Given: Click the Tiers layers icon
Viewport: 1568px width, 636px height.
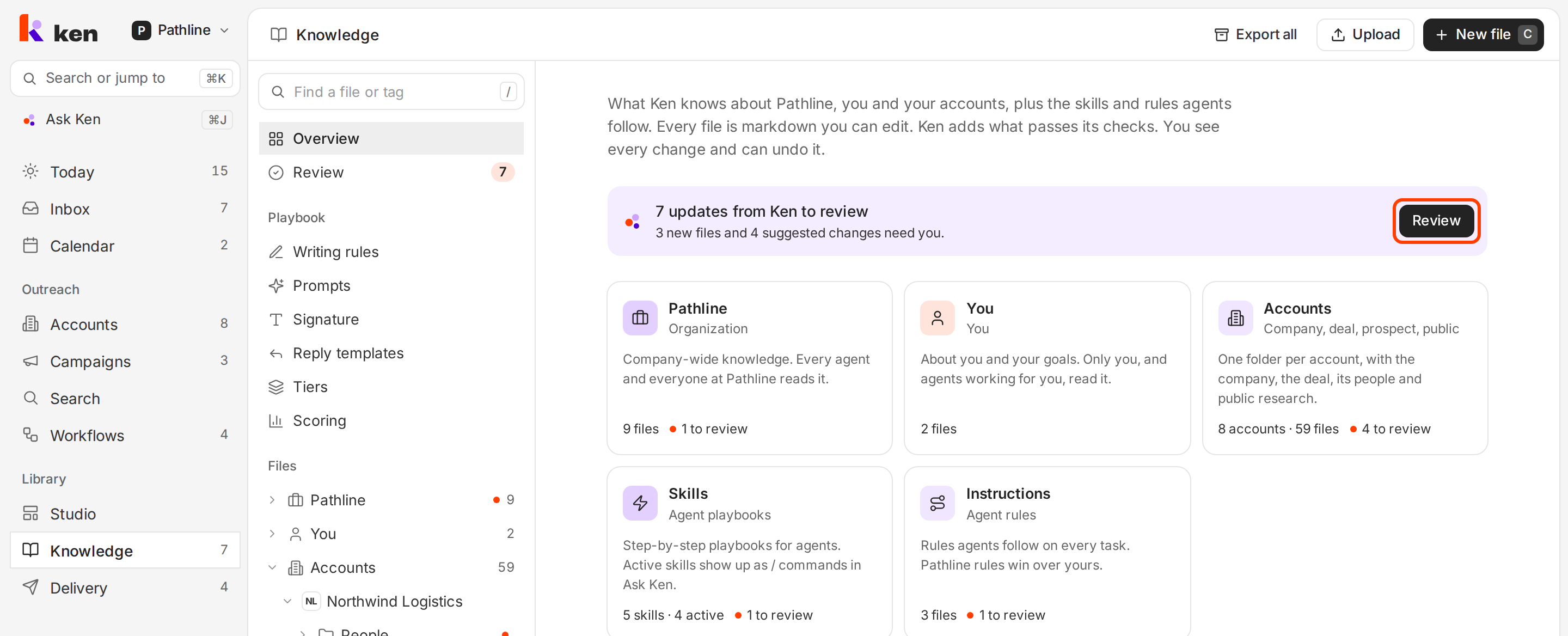Looking at the screenshot, I should (275, 387).
